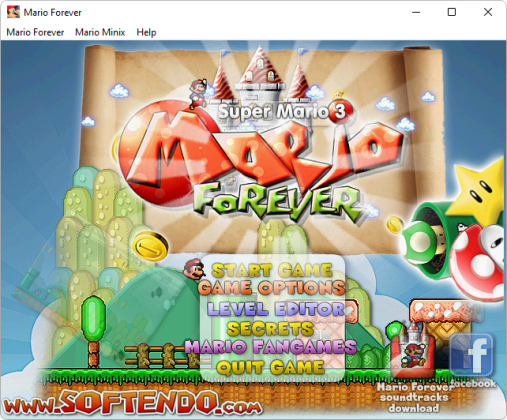Image resolution: width=507 pixels, height=420 pixels.
Task: Open the Help menu
Action: tap(146, 32)
